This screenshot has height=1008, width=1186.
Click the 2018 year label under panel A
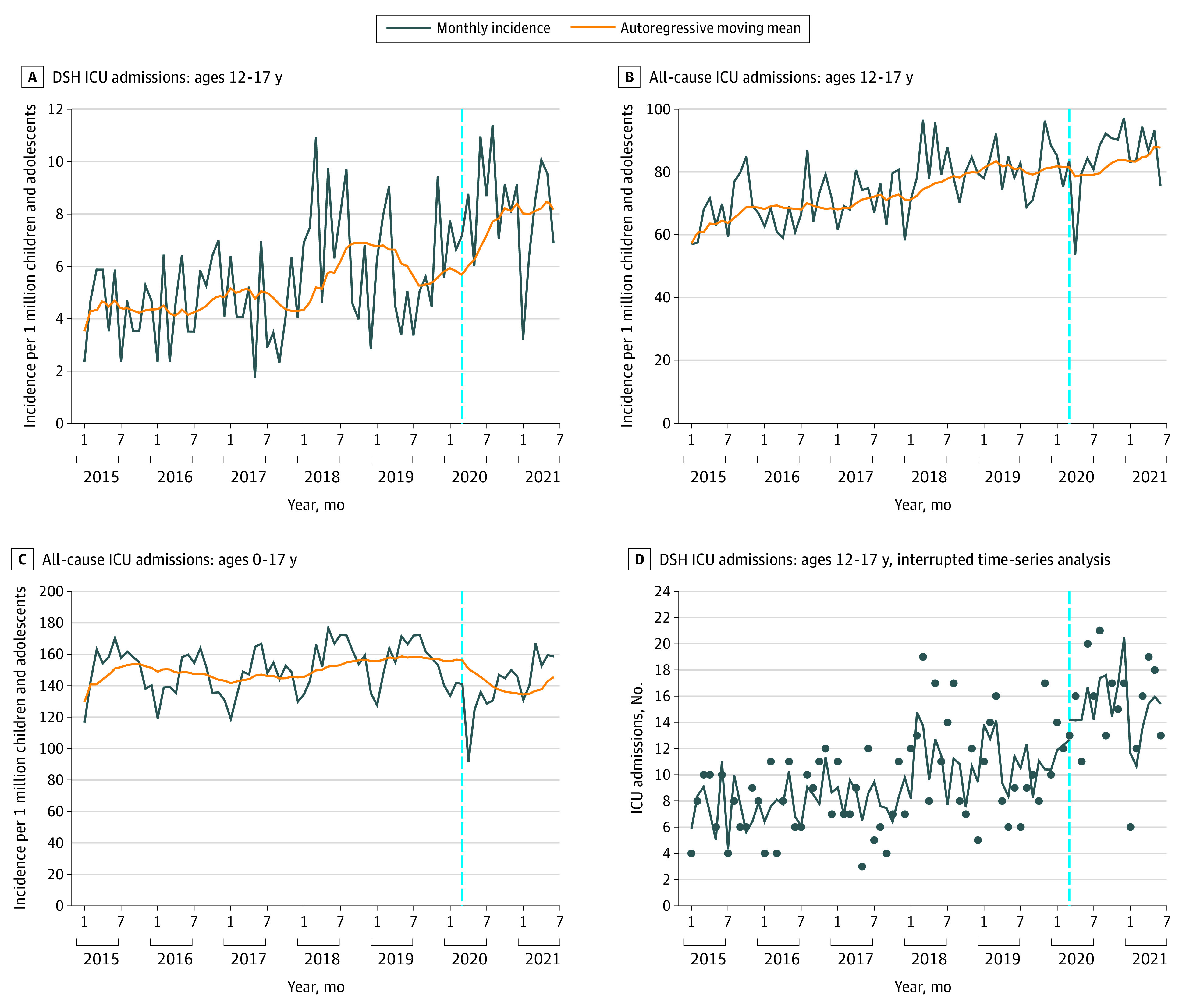[321, 477]
